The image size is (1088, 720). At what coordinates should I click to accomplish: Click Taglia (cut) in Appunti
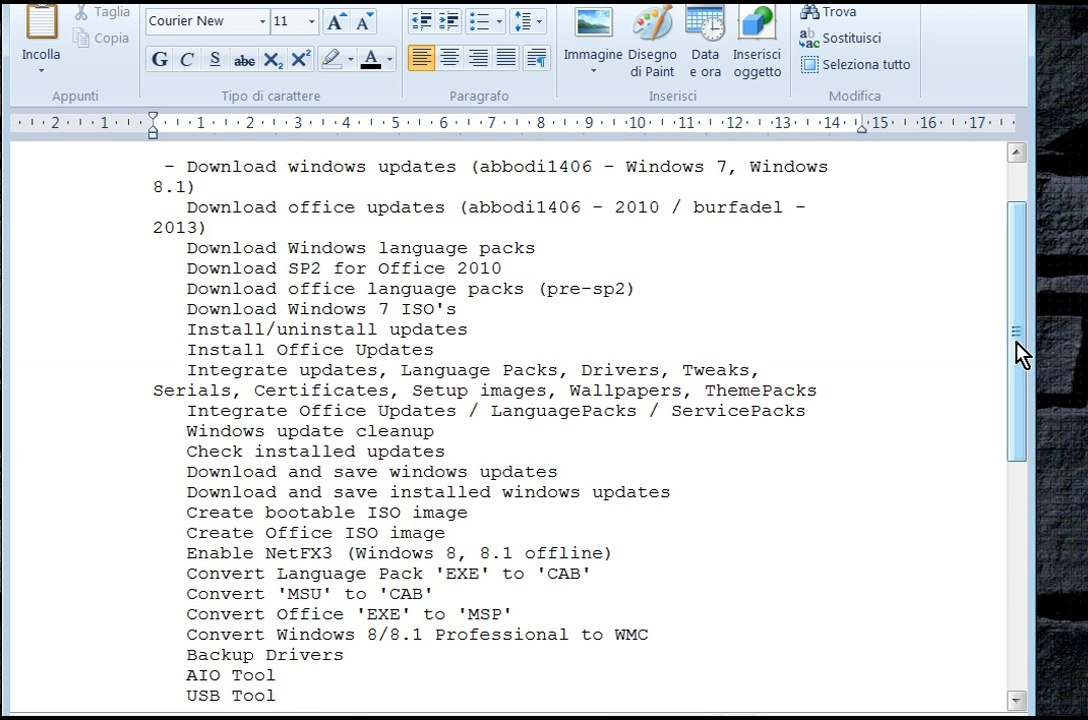102,11
